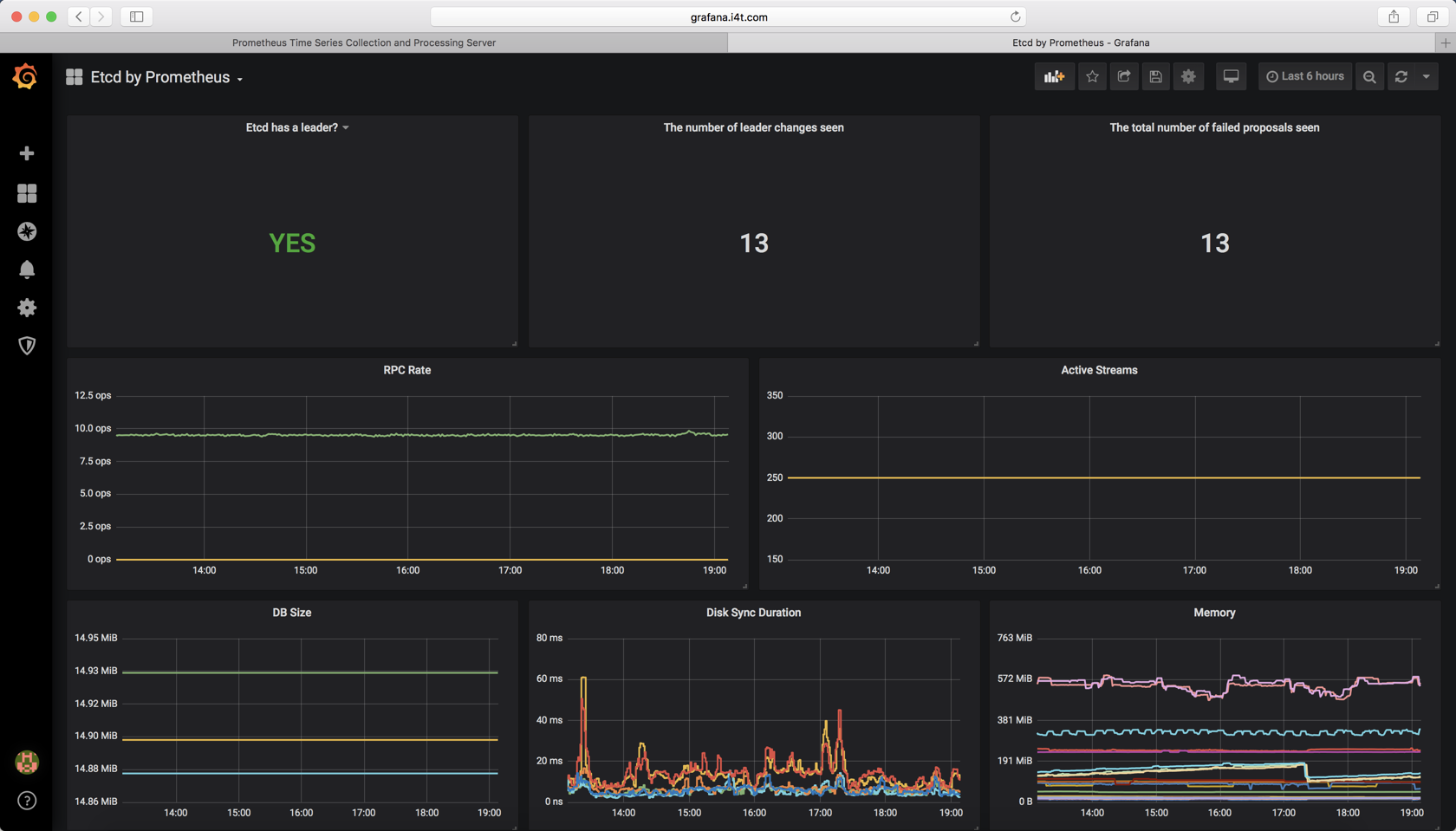Image resolution: width=1456 pixels, height=831 pixels.
Task: Click the leader changes value 13
Action: click(754, 243)
